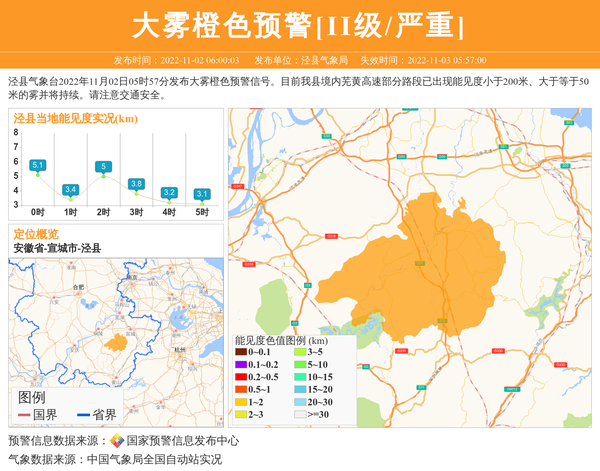600x471 pixels.
Task: Click the dark brown 0~0.1 legend swatch
Action: coord(240,352)
